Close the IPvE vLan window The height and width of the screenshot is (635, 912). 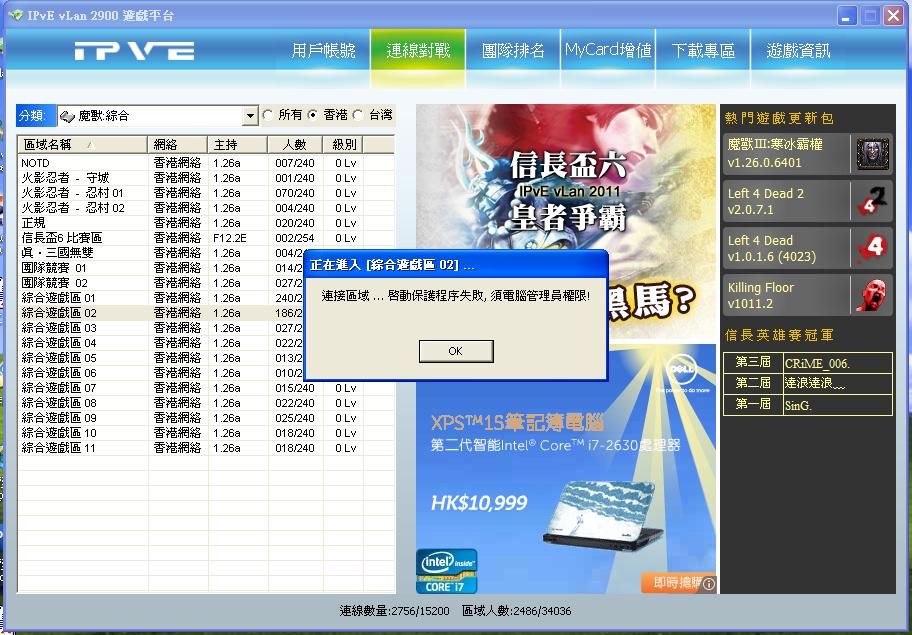[x=893, y=16]
